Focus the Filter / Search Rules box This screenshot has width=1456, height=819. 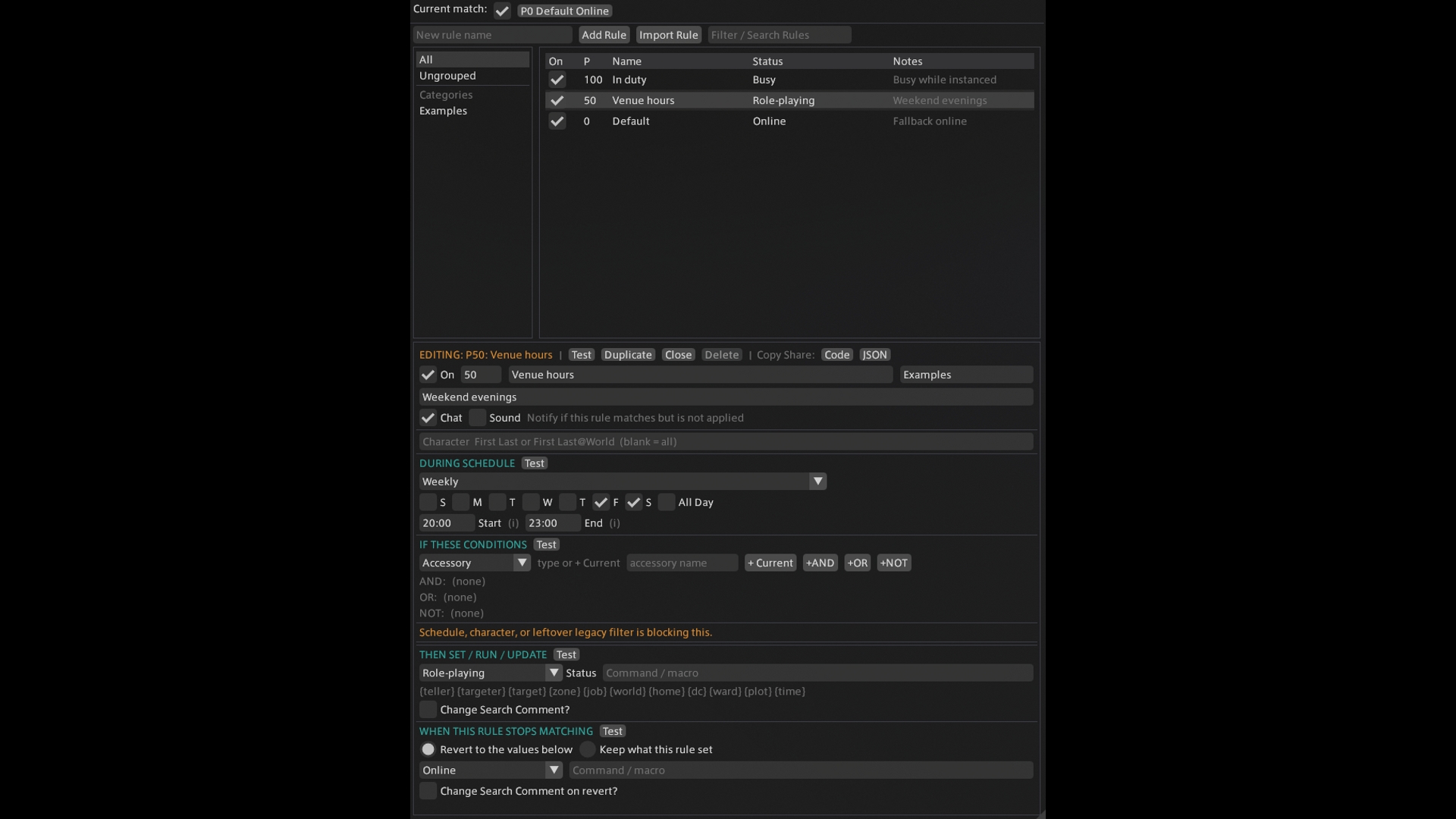point(780,35)
